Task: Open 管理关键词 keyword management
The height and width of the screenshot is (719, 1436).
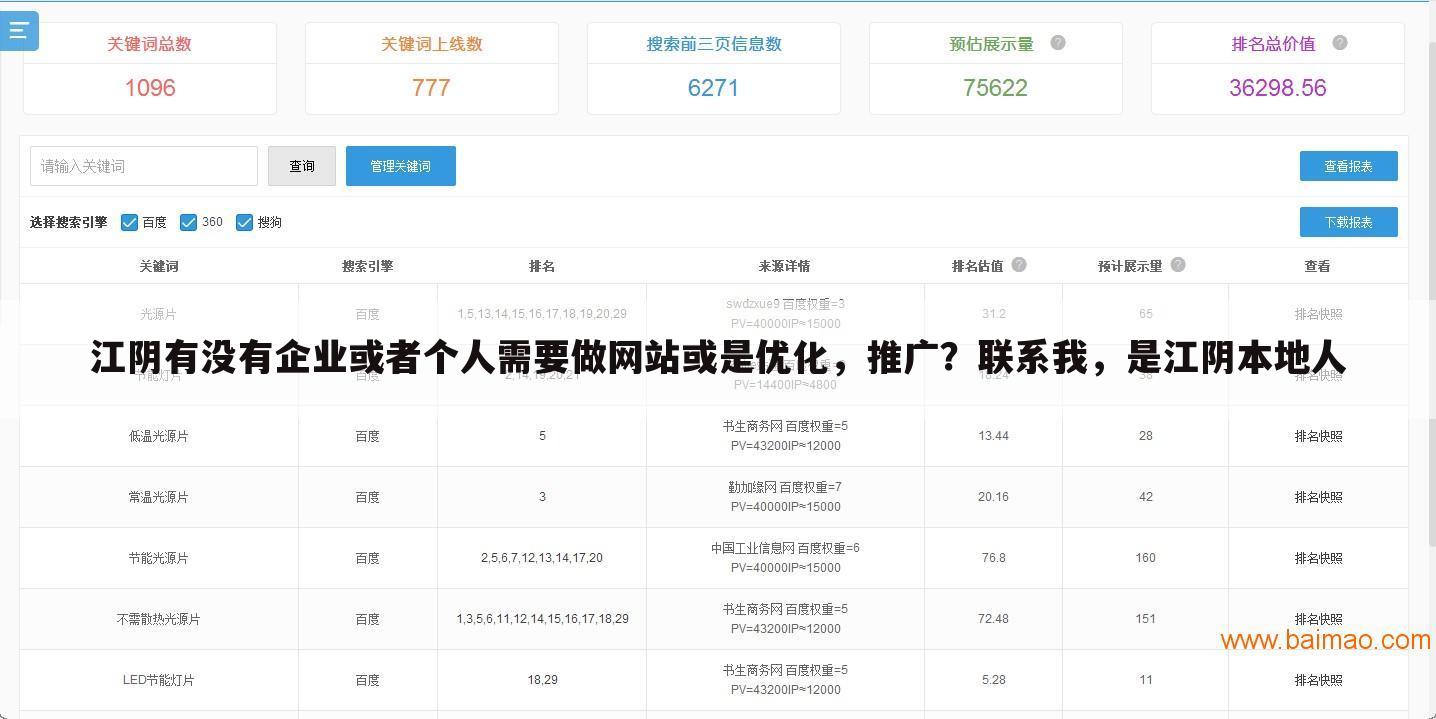Action: tap(400, 166)
